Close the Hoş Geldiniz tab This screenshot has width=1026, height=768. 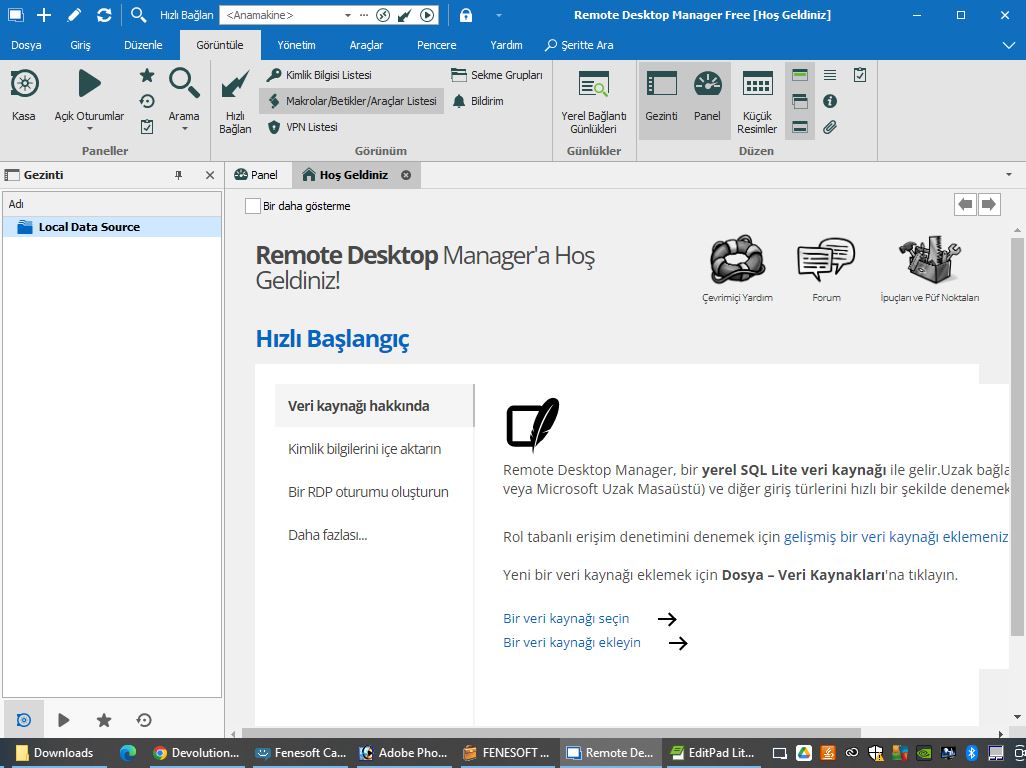(x=406, y=175)
